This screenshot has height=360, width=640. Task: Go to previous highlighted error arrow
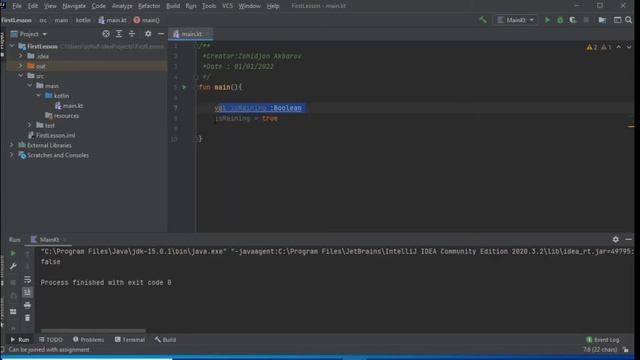tap(619, 47)
